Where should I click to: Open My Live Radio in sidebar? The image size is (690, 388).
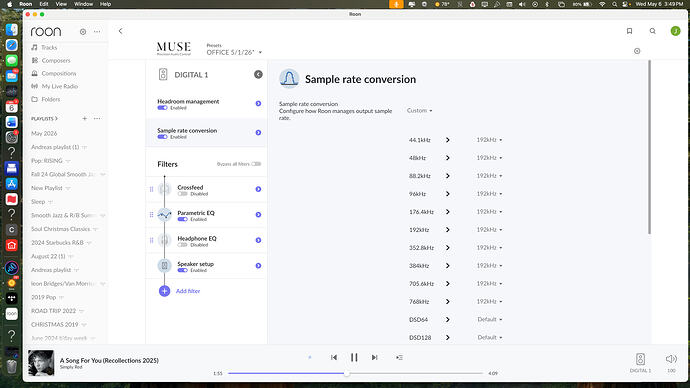click(x=59, y=86)
